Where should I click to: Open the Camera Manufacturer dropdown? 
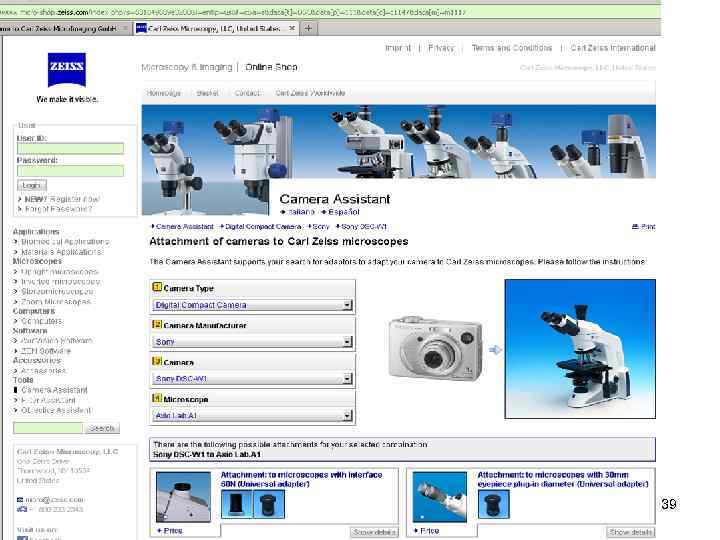(252, 342)
